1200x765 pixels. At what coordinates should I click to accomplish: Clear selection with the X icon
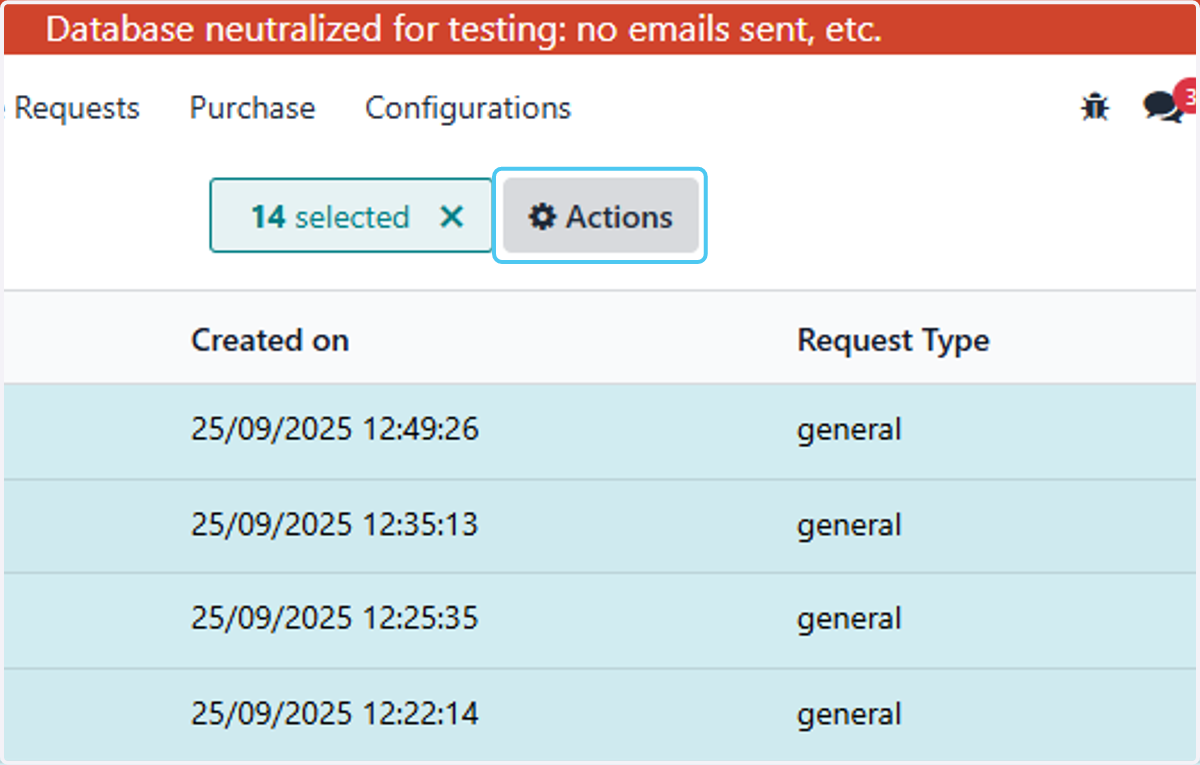452,217
